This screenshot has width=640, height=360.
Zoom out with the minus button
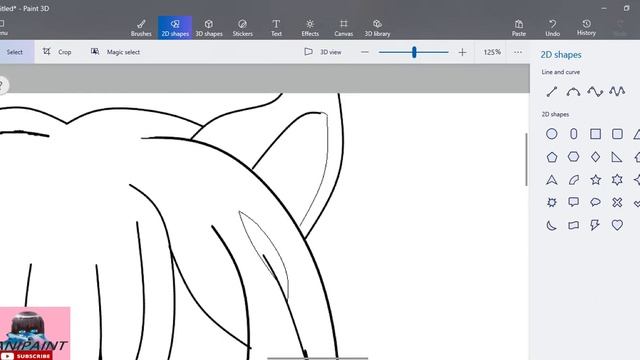click(365, 52)
